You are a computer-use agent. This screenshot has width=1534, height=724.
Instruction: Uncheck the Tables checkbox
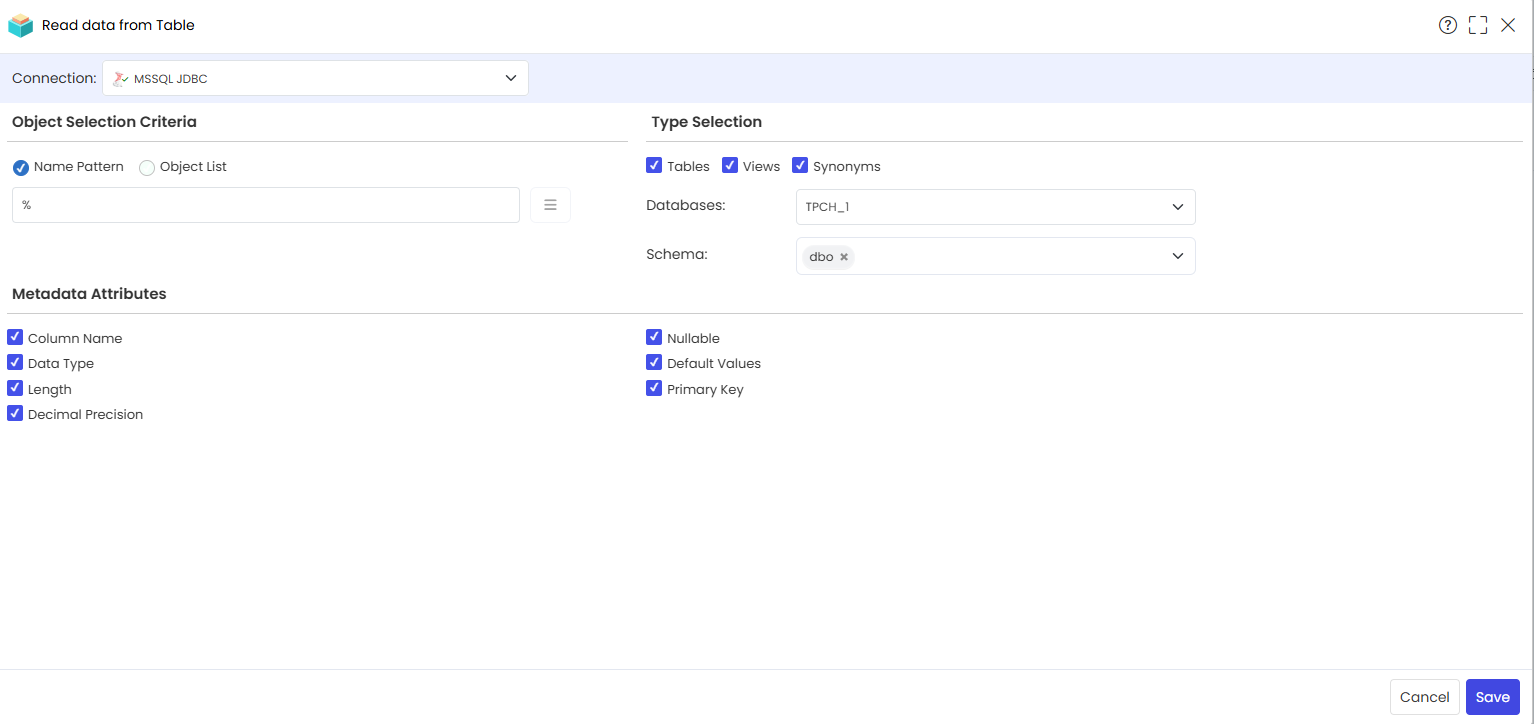[654, 165]
